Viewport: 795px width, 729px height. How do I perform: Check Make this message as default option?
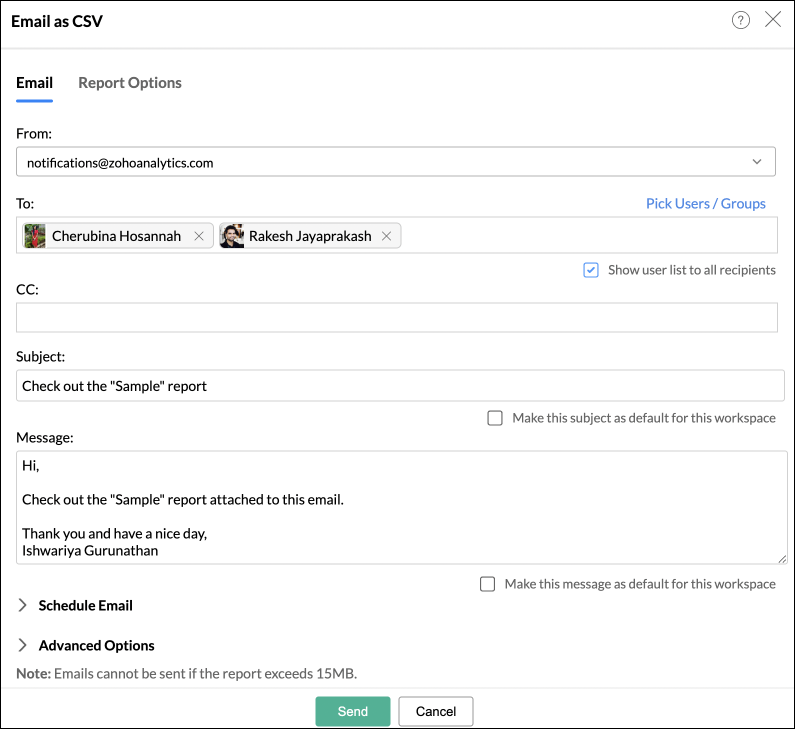(488, 584)
